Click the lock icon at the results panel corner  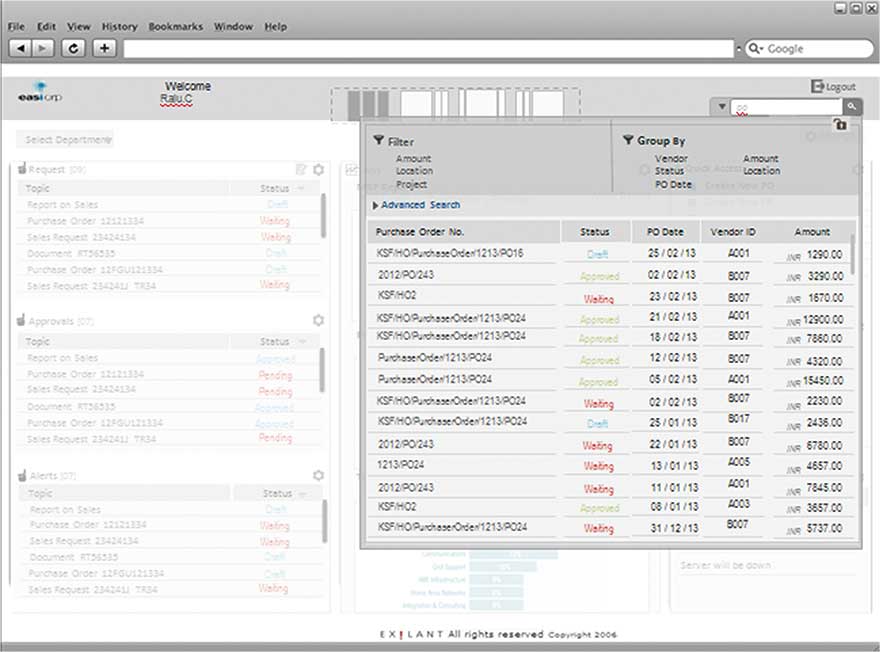pyautogui.click(x=840, y=124)
